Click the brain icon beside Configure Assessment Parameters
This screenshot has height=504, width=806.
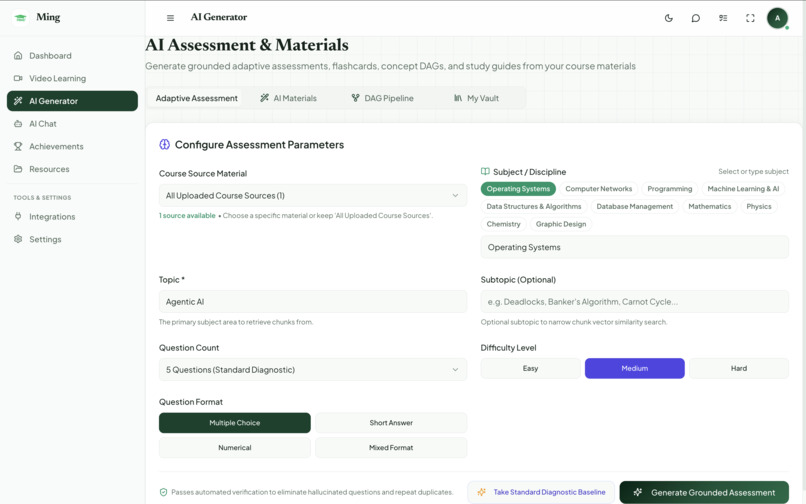(164, 145)
